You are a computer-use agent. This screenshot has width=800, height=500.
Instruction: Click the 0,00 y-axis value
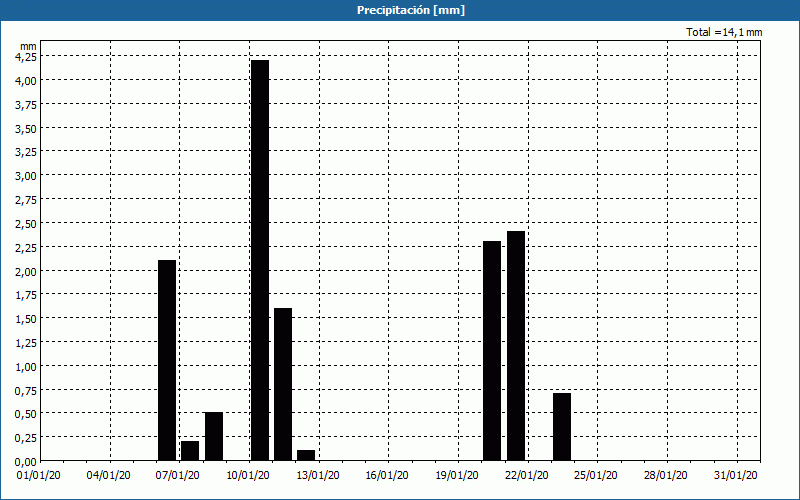(26, 462)
